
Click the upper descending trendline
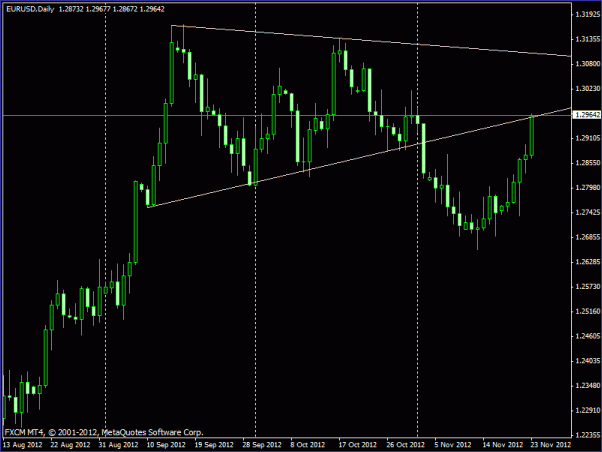tap(371, 41)
